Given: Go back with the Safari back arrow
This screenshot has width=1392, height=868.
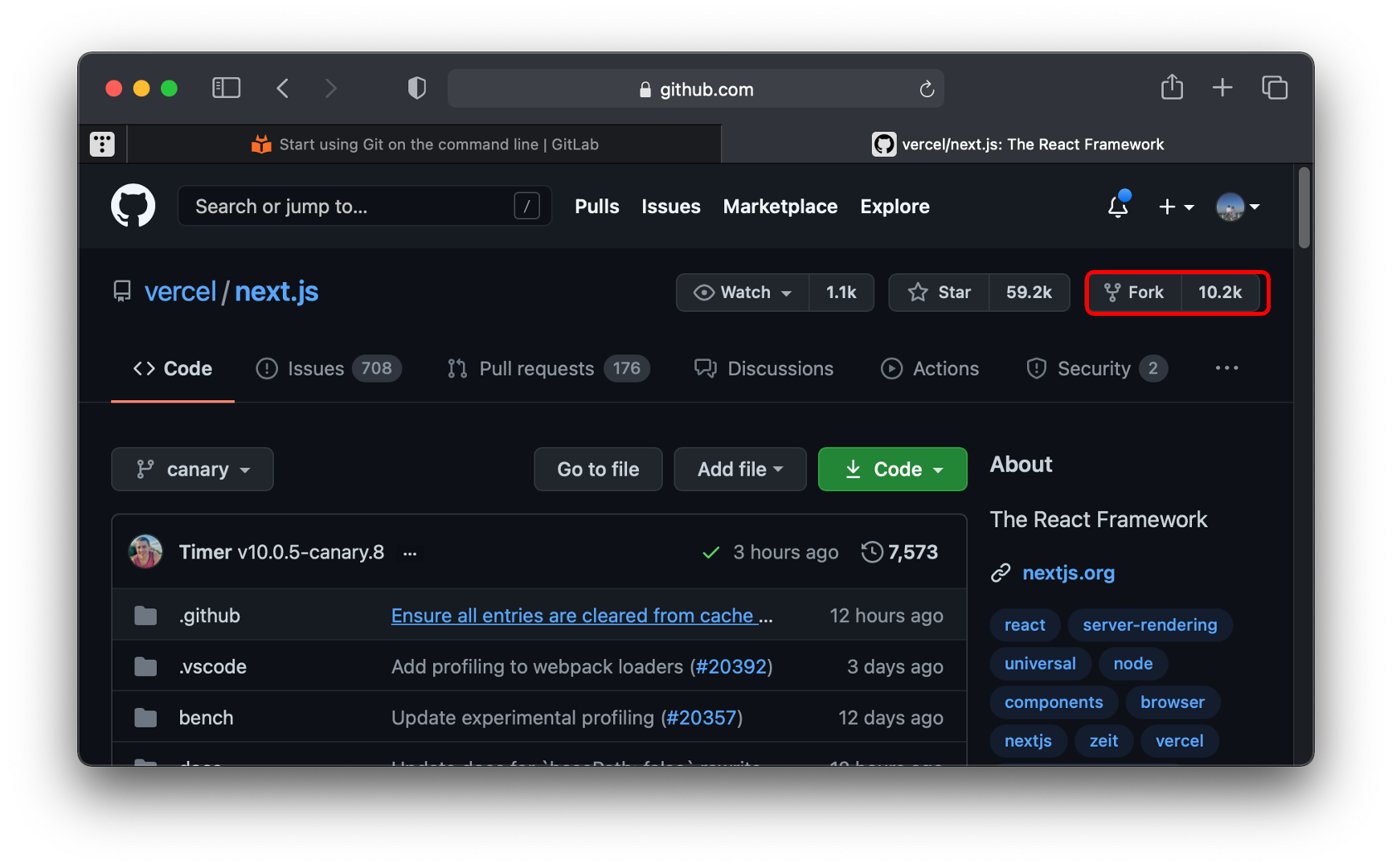Looking at the screenshot, I should click(x=283, y=88).
